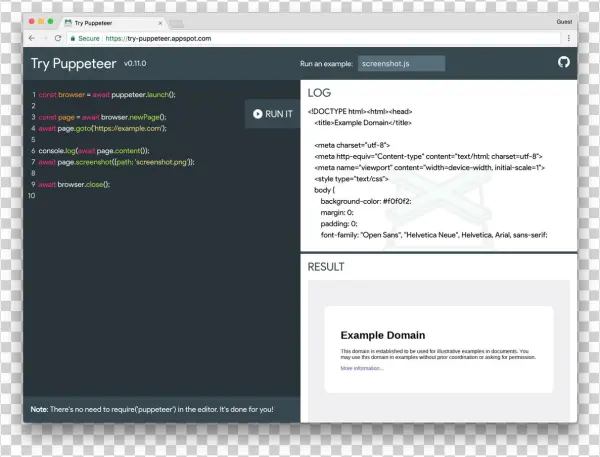Click the browser back arrow
The height and width of the screenshot is (457, 600).
click(x=32, y=38)
